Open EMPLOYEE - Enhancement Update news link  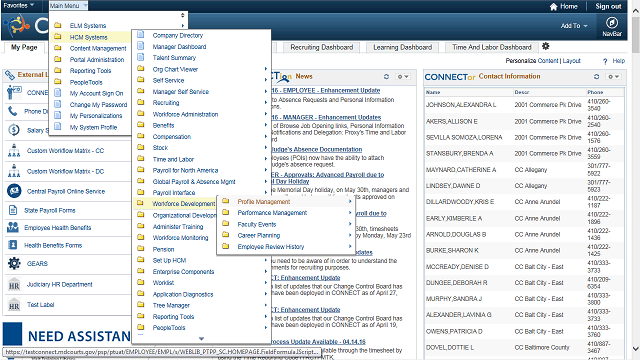(326, 90)
